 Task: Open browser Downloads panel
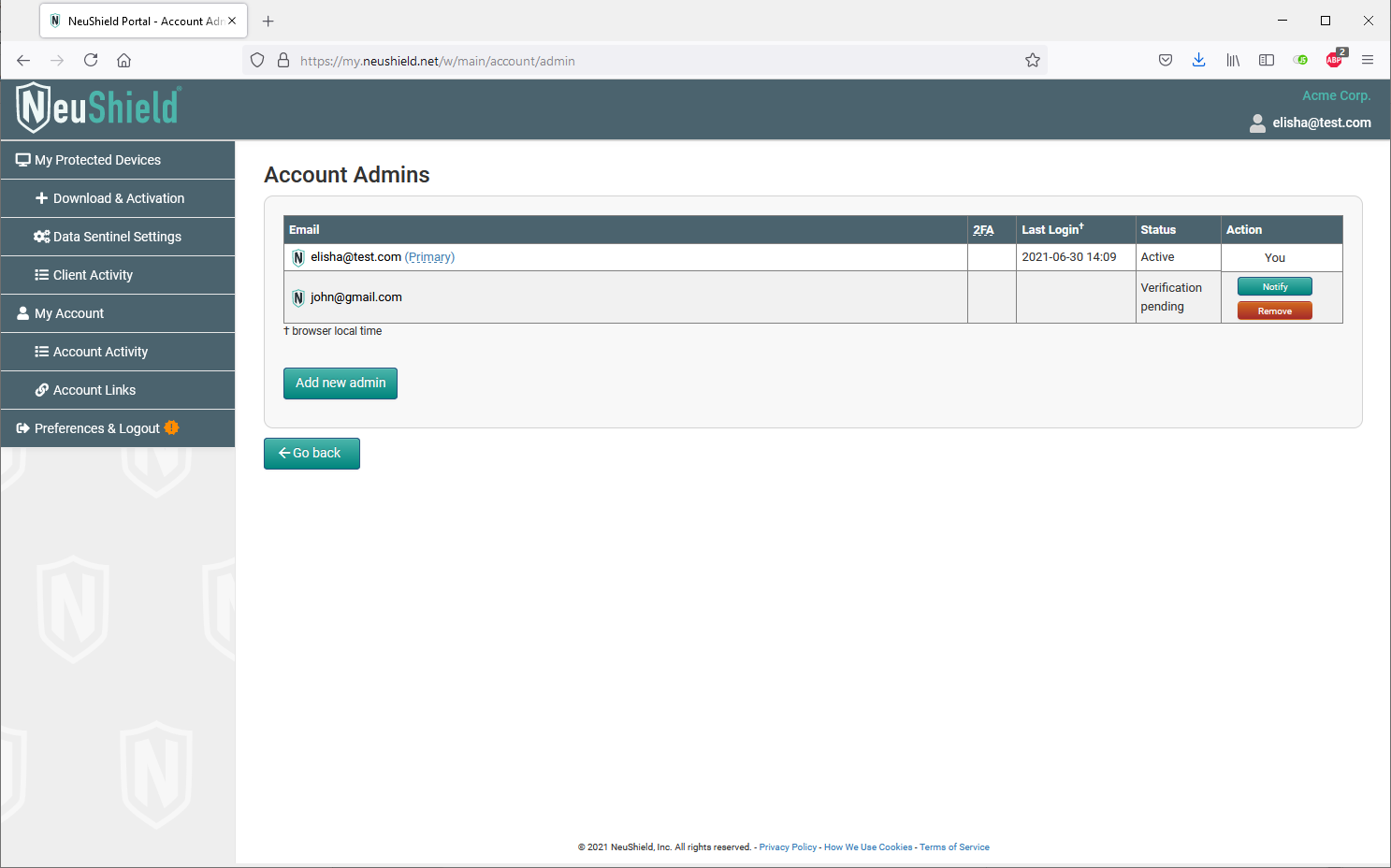click(1199, 61)
